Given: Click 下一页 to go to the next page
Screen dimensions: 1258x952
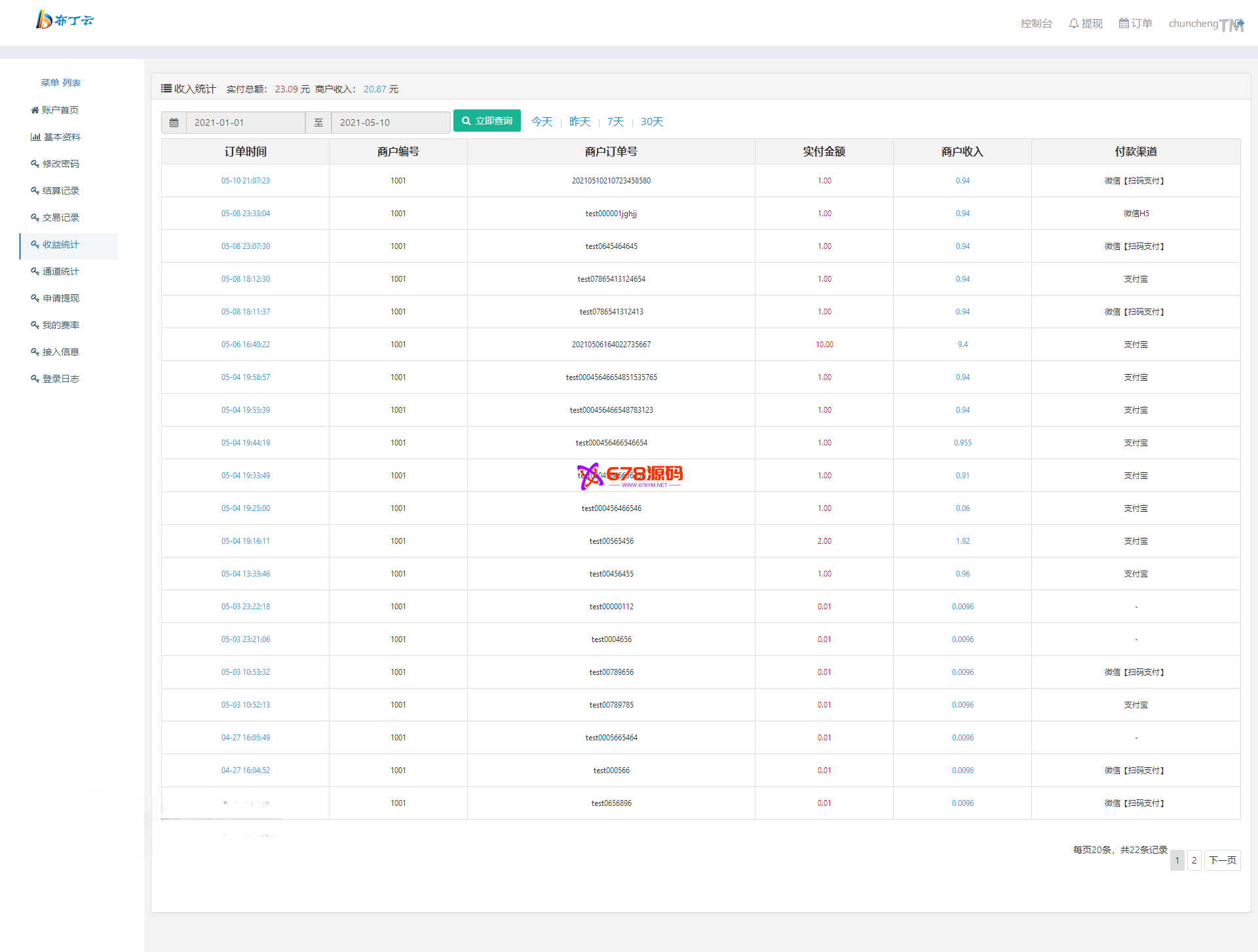Looking at the screenshot, I should [x=1222, y=860].
